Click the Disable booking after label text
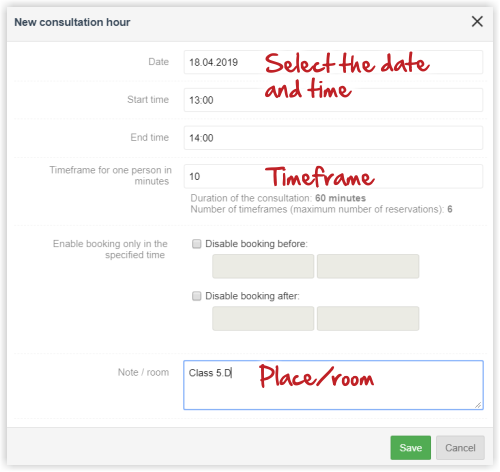This screenshot has width=500, height=472. pos(252,296)
